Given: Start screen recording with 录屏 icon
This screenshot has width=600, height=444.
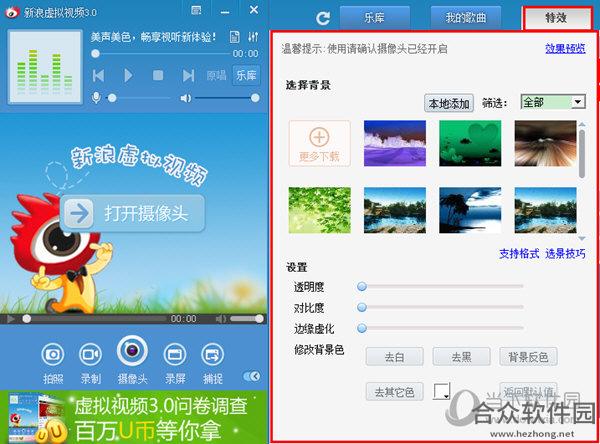Looking at the screenshot, I should [175, 354].
